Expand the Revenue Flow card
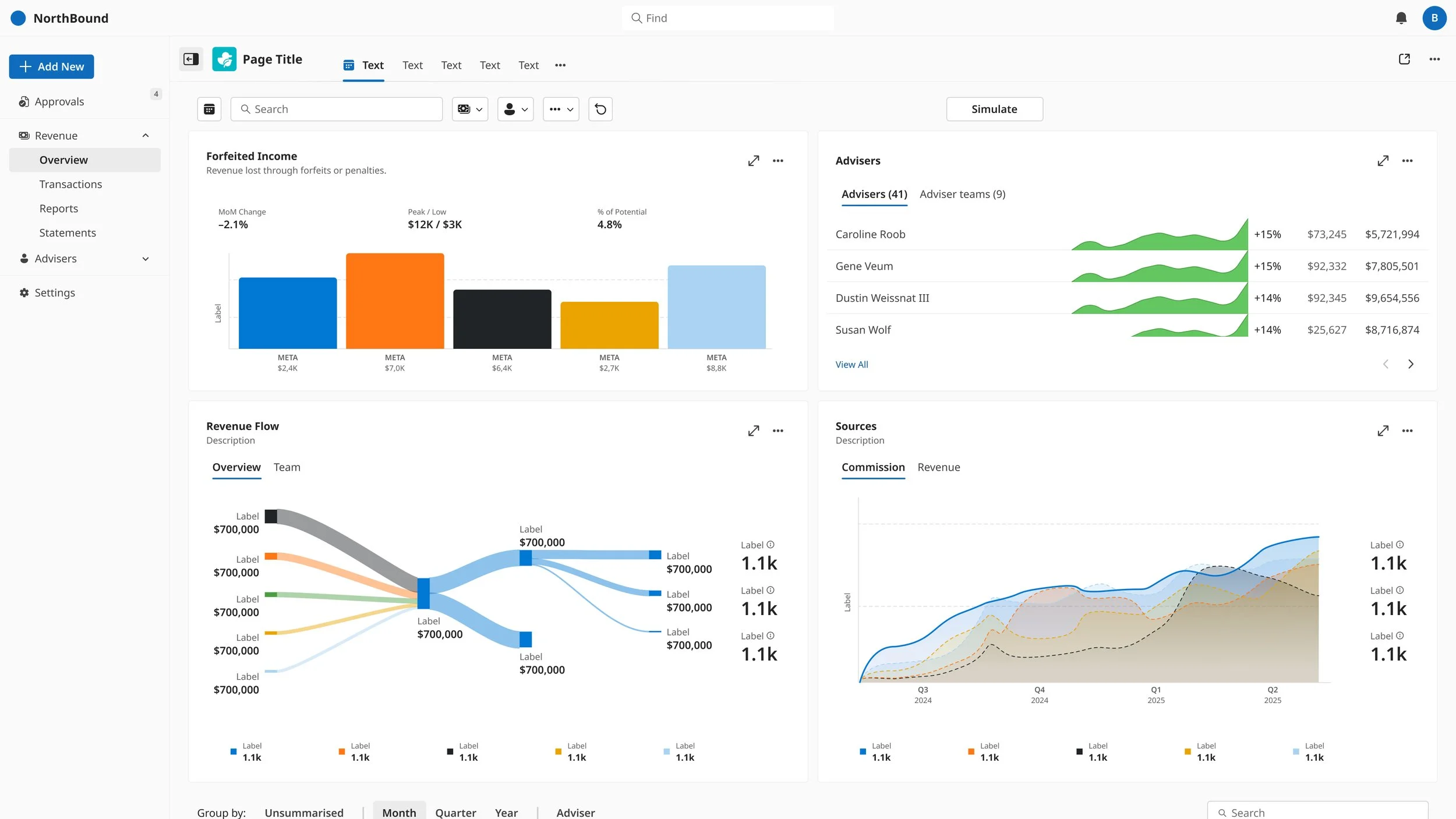 [754, 431]
